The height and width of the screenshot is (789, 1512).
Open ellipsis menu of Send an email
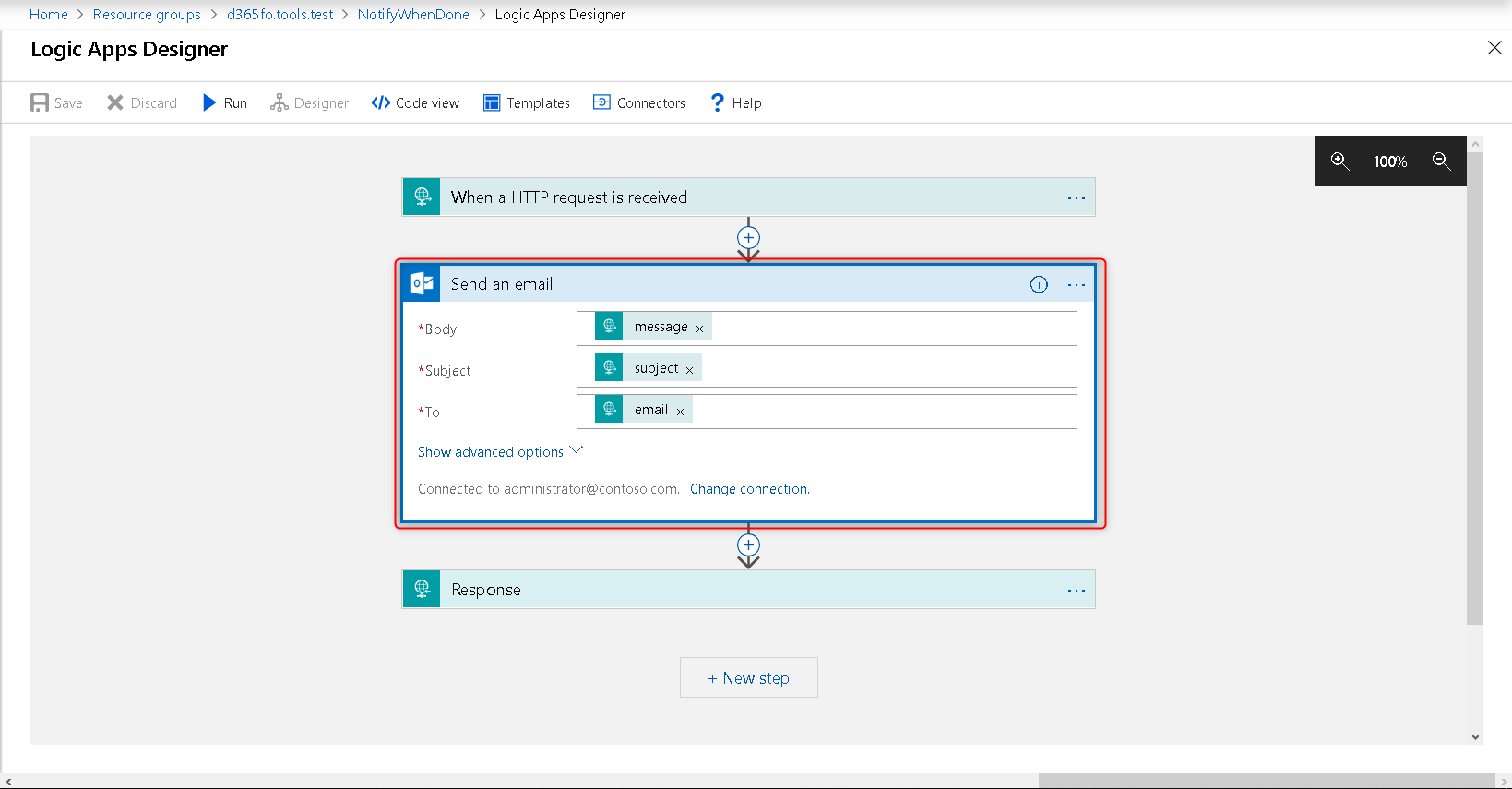tap(1076, 285)
